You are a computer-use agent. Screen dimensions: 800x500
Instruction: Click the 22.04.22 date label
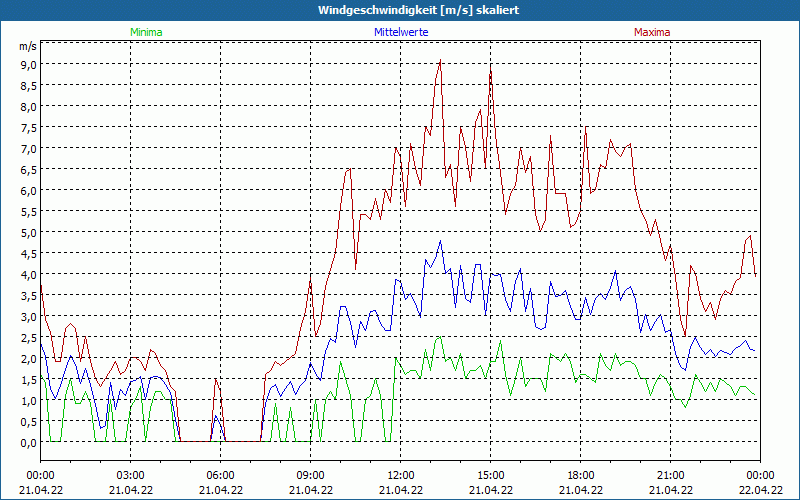761,490
